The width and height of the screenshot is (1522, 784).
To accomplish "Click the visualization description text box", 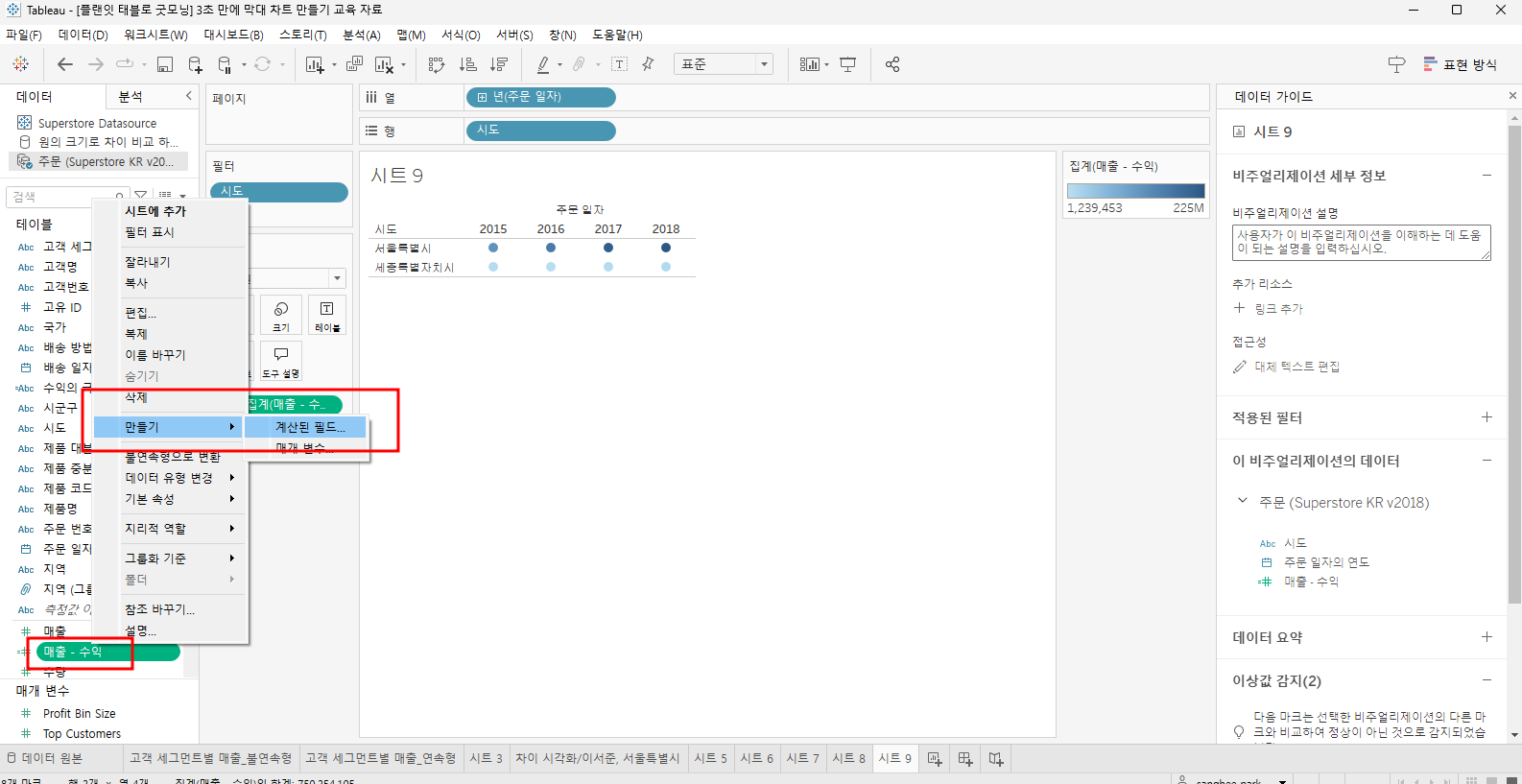I will (1362, 243).
